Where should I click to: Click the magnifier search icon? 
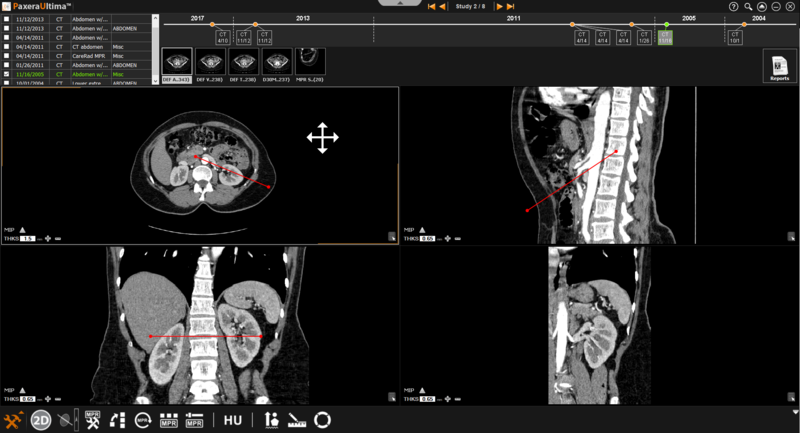pos(748,6)
